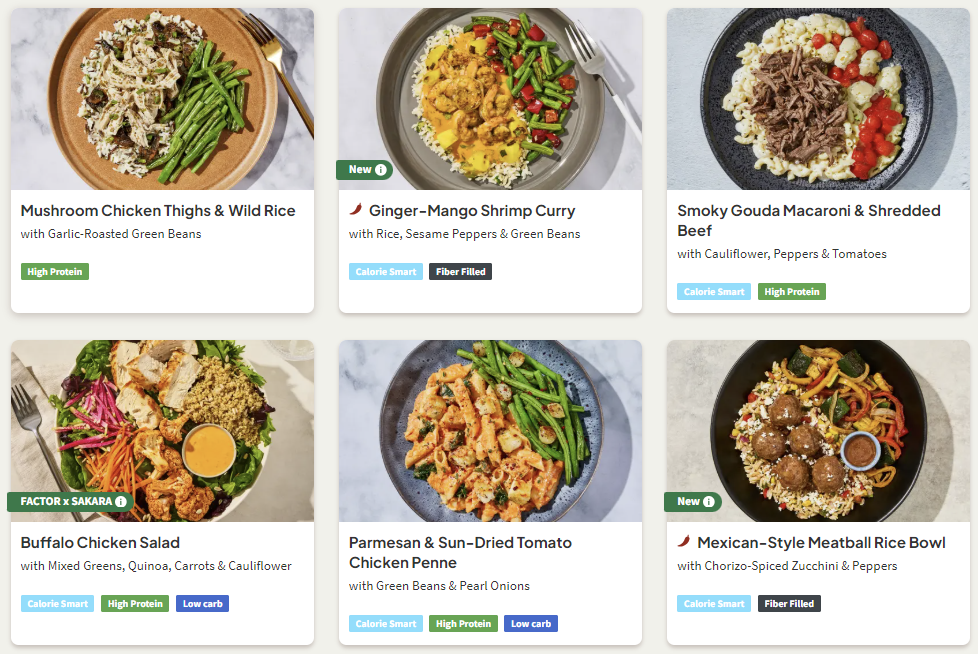Click Fiber Filled tag on Mexican-Style Meatball Bowl
The image size is (978, 654).
tap(788, 604)
